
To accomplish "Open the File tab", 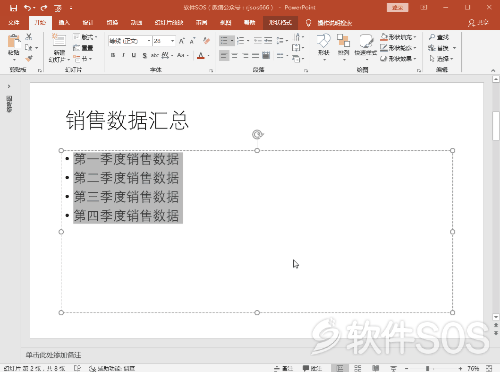I will 14,22.
